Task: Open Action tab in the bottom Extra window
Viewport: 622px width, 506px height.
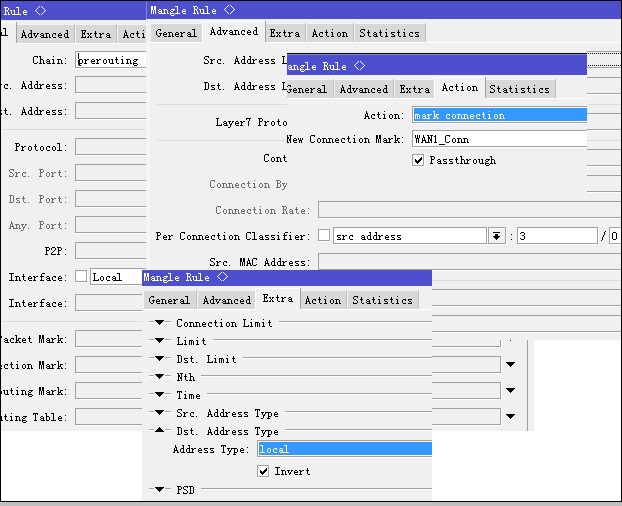Action: tap(323, 300)
